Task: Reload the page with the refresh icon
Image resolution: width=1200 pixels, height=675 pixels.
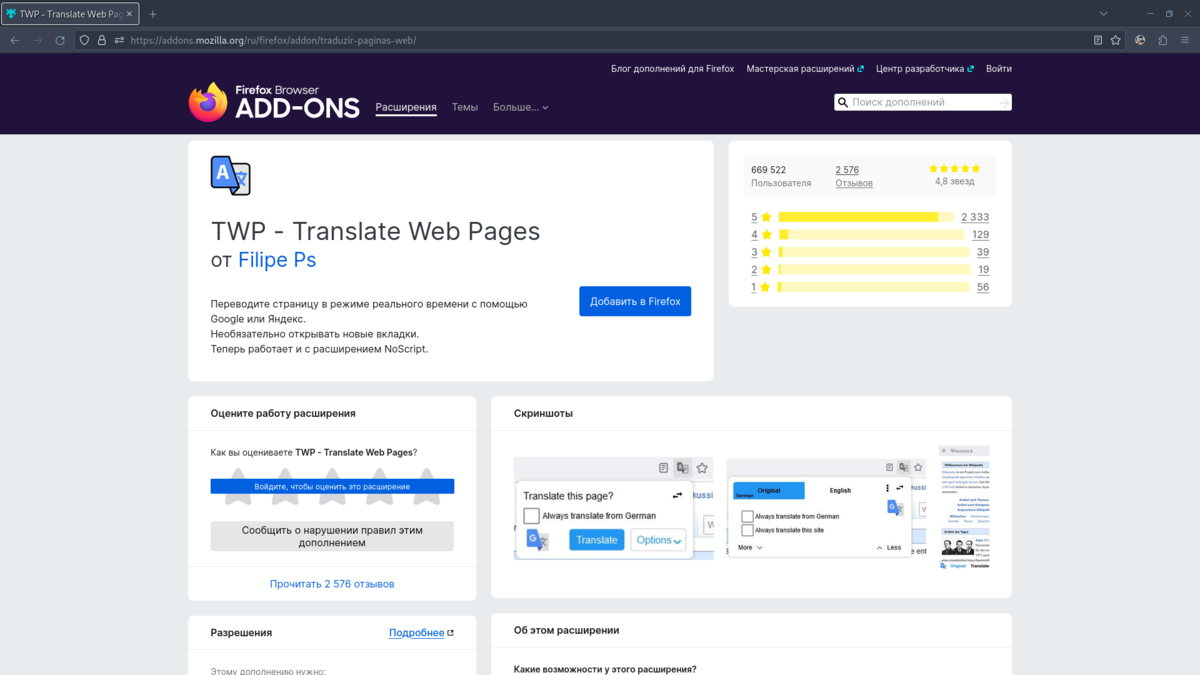Action: click(60, 40)
